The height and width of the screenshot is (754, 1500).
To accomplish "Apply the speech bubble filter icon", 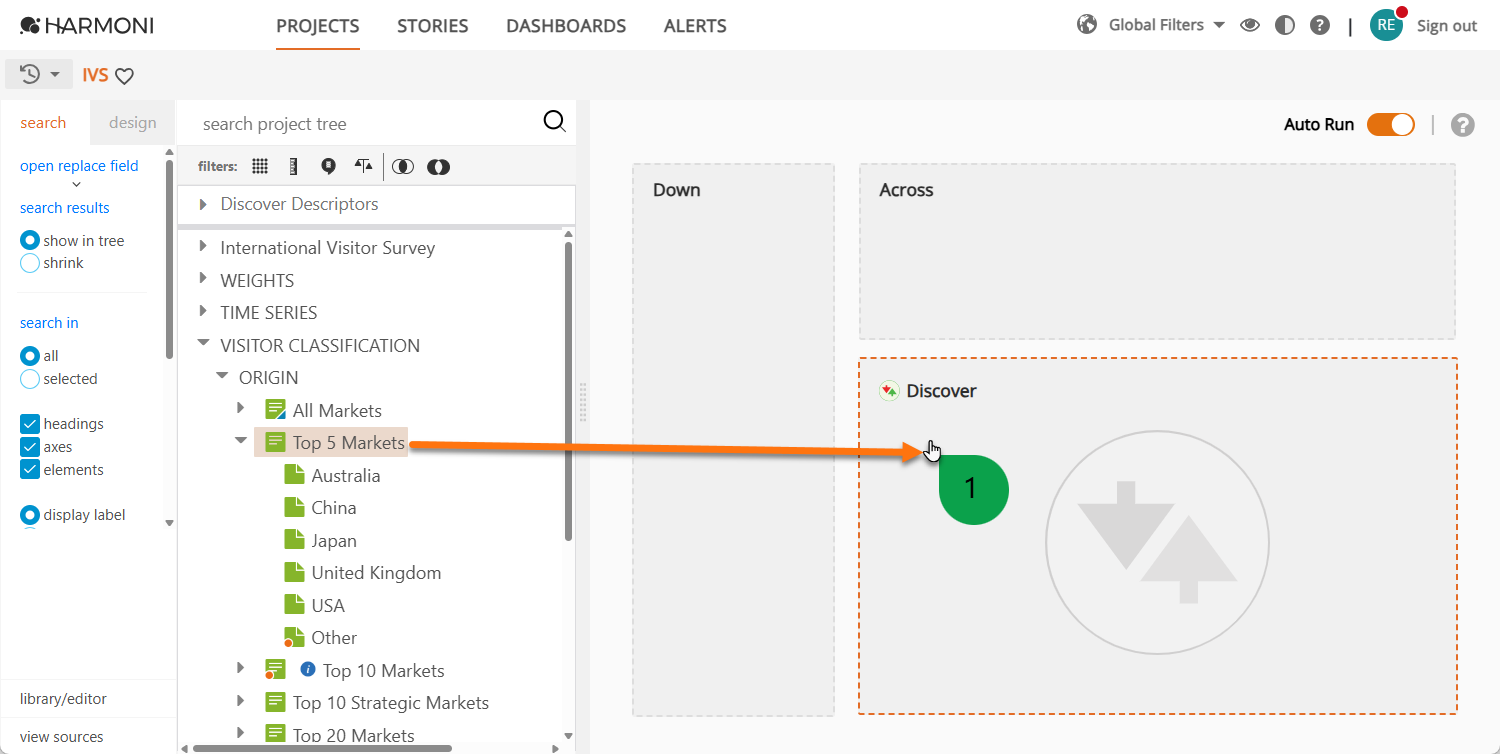I will point(328,166).
